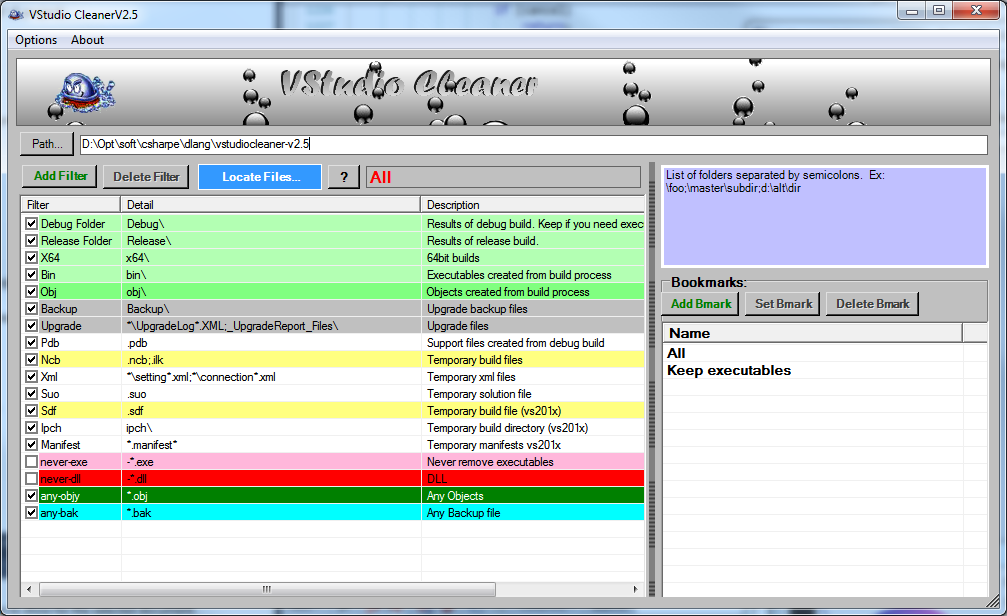Toggle the Pdb filter checkbox
Screen dimensions: 1007x616
(31, 343)
